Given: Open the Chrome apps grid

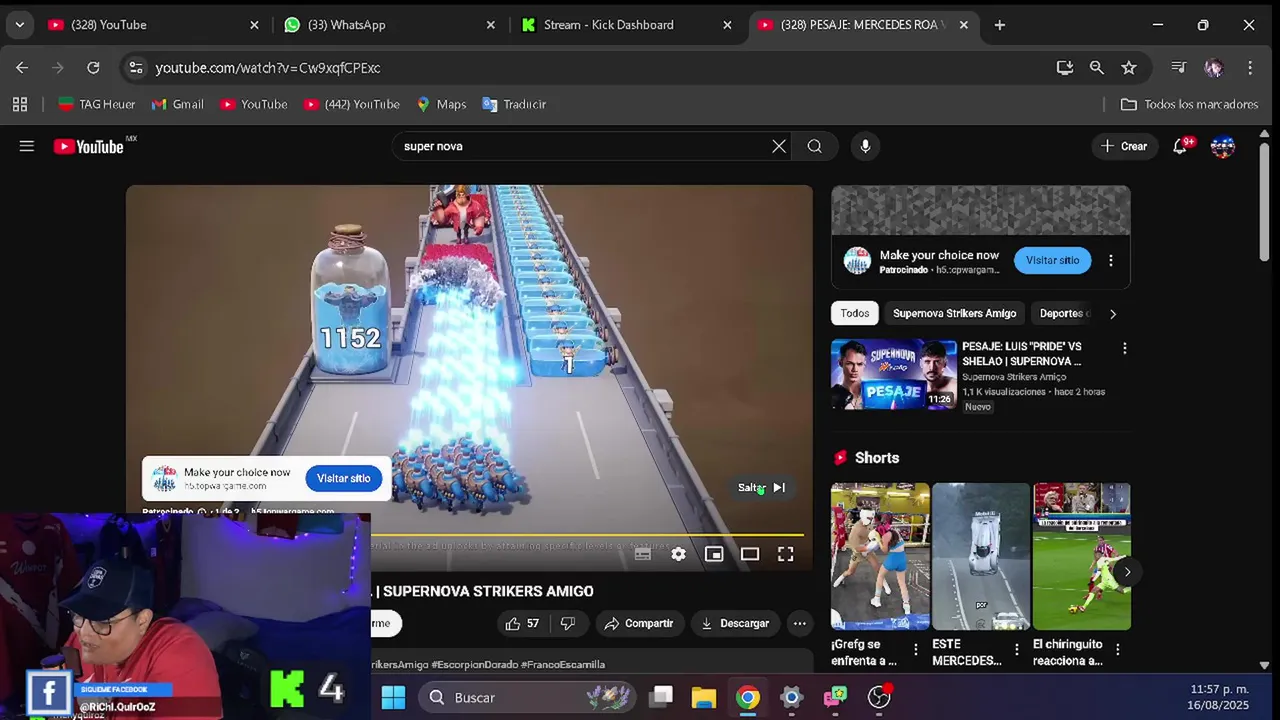Looking at the screenshot, I should point(20,104).
